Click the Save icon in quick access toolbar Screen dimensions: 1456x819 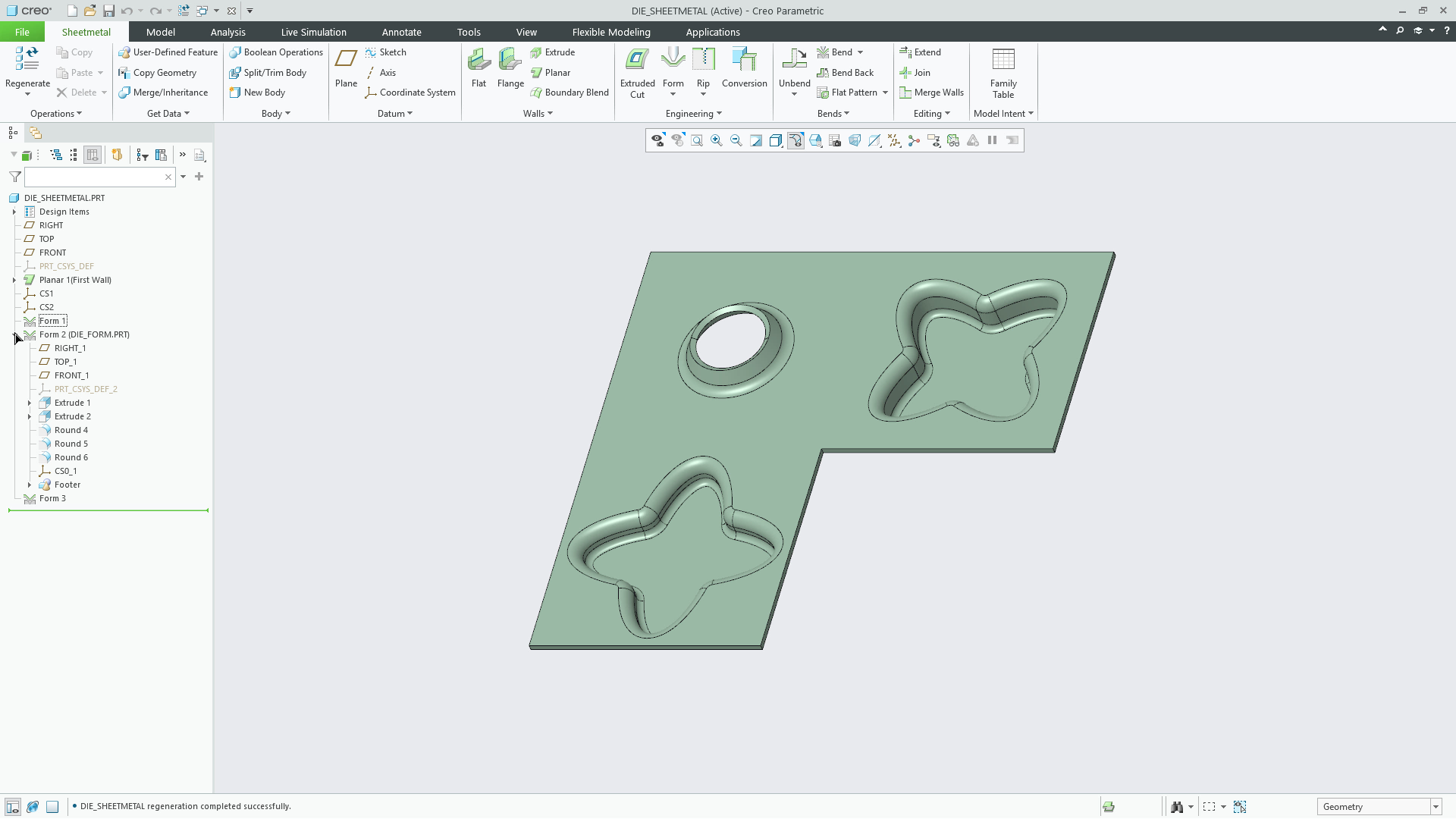point(108,11)
